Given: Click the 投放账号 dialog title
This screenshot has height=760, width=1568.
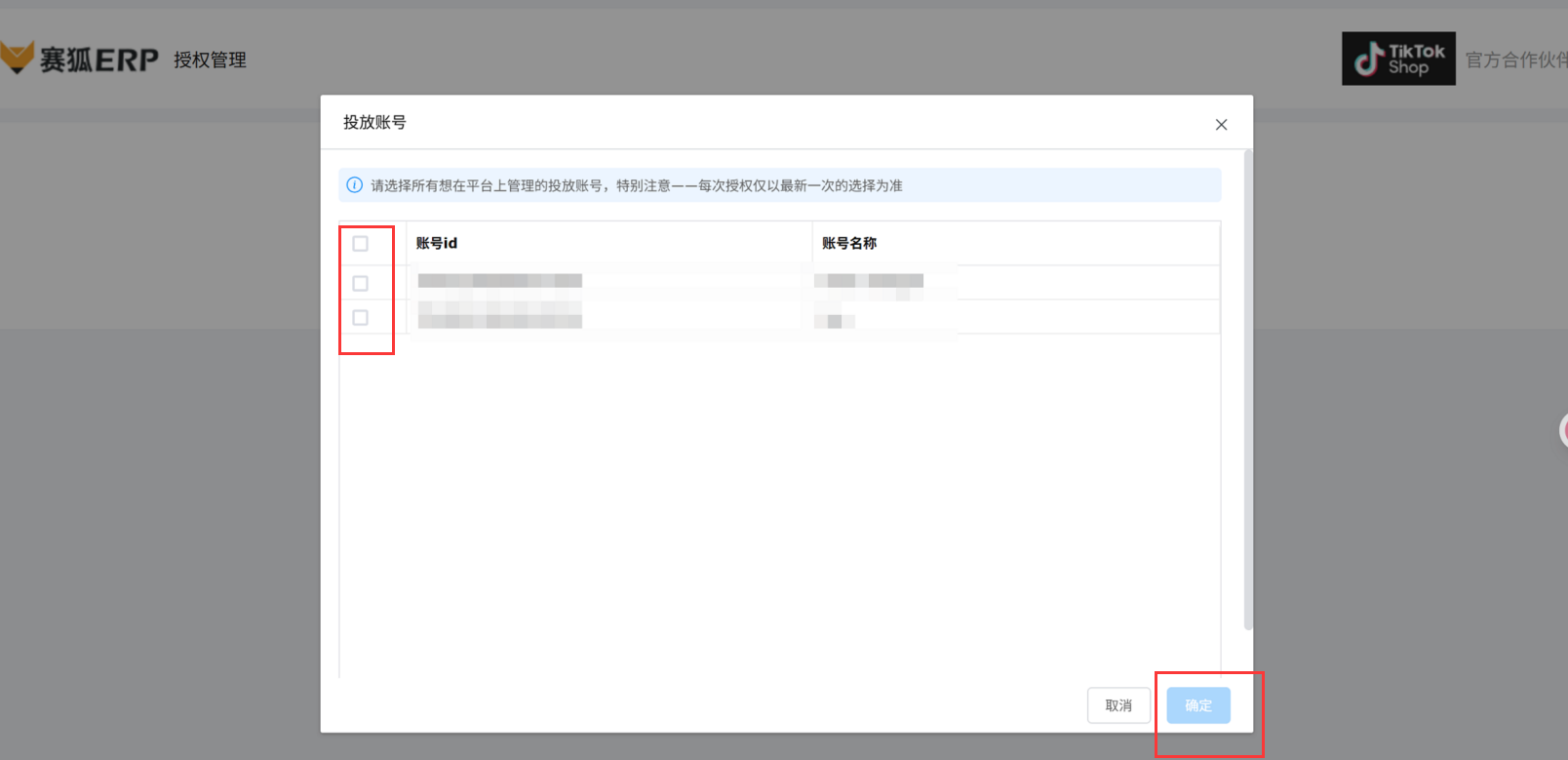Looking at the screenshot, I should point(374,123).
